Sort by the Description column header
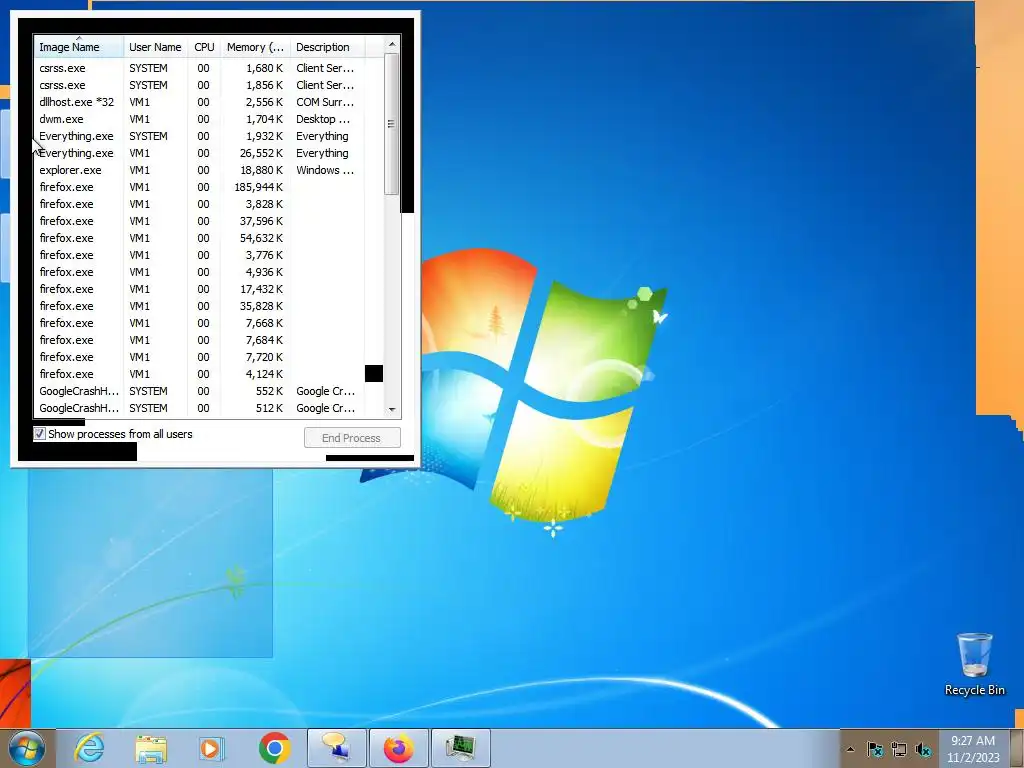This screenshot has width=1024, height=768. click(327, 46)
